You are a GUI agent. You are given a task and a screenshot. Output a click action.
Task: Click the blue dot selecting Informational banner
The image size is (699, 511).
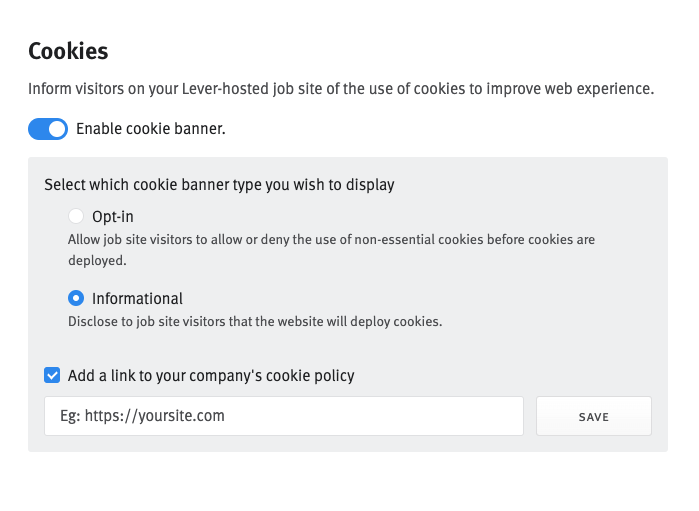76,298
